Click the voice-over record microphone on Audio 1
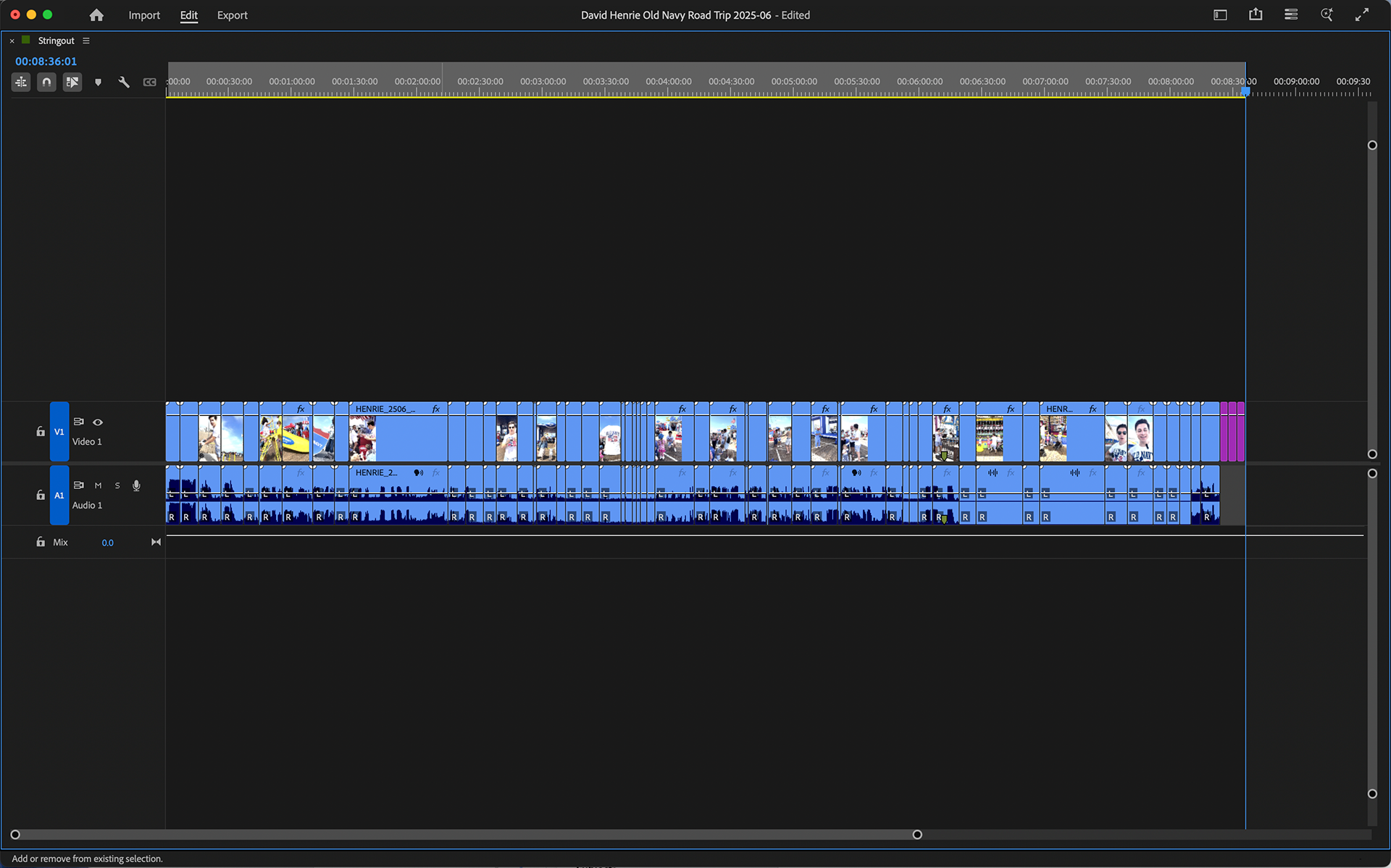Viewport: 1391px width, 868px height. pyautogui.click(x=136, y=485)
